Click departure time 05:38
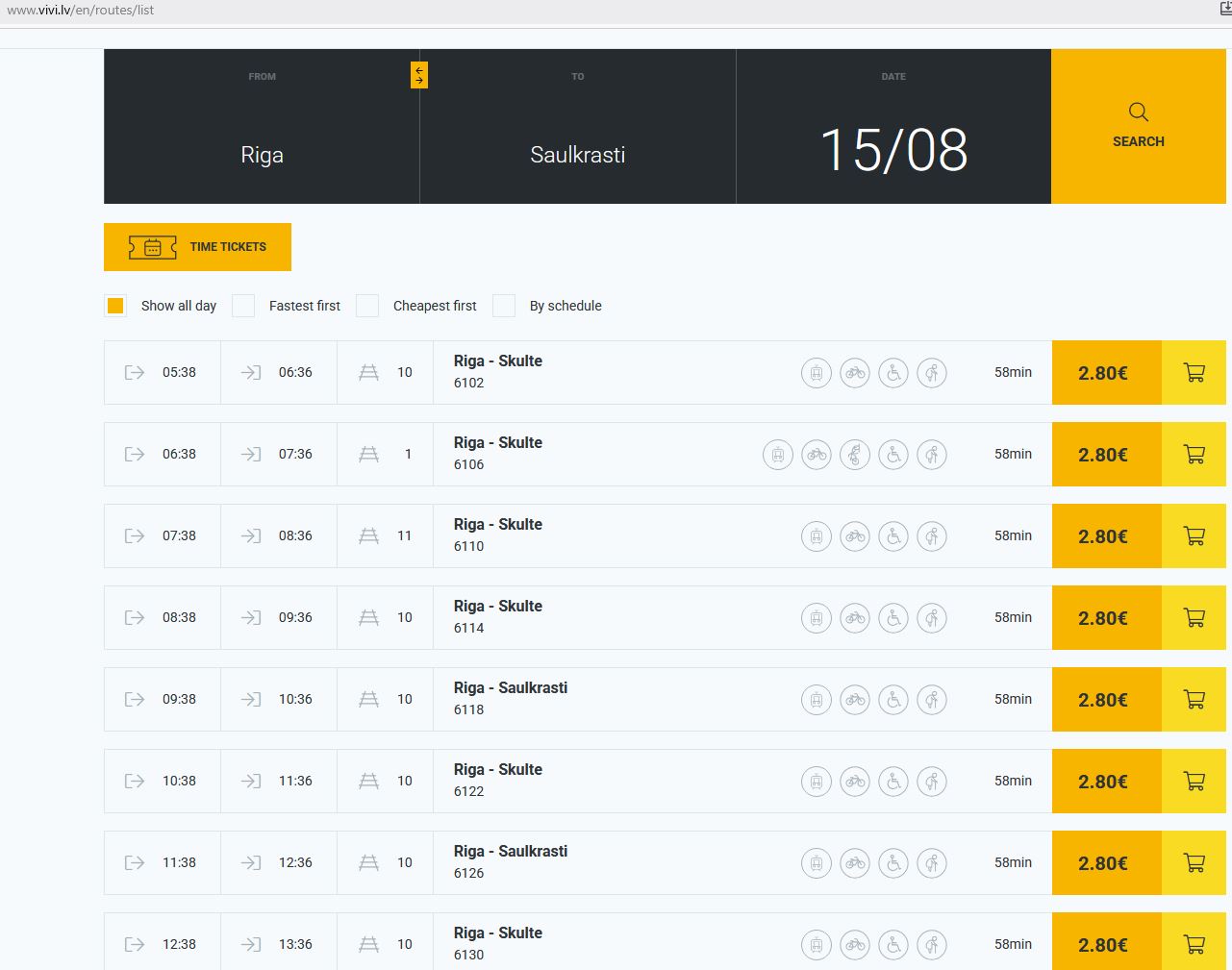 pos(179,372)
